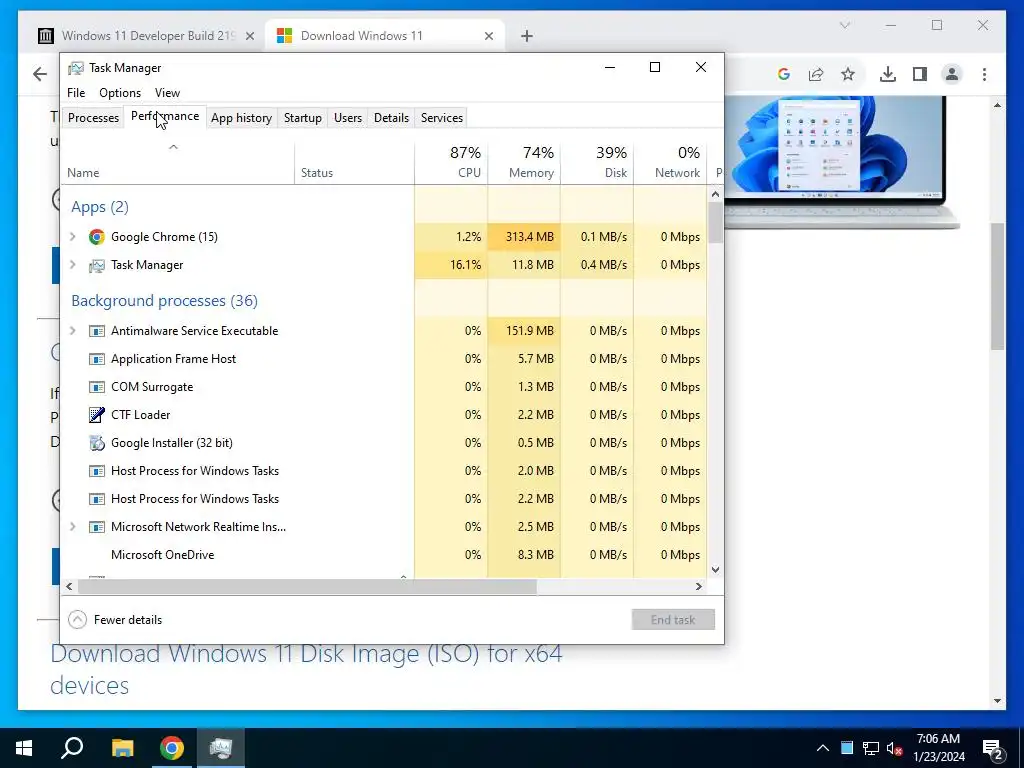
Task: Click the muted volume tray icon
Action: (895, 748)
